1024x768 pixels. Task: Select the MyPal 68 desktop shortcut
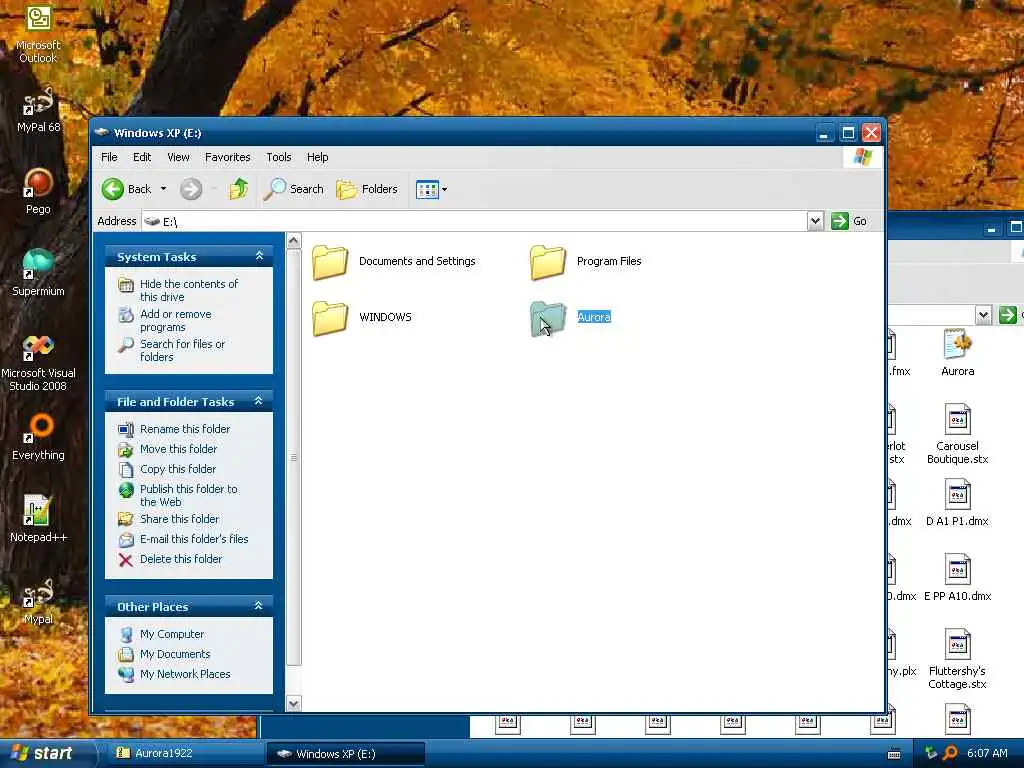[38, 110]
